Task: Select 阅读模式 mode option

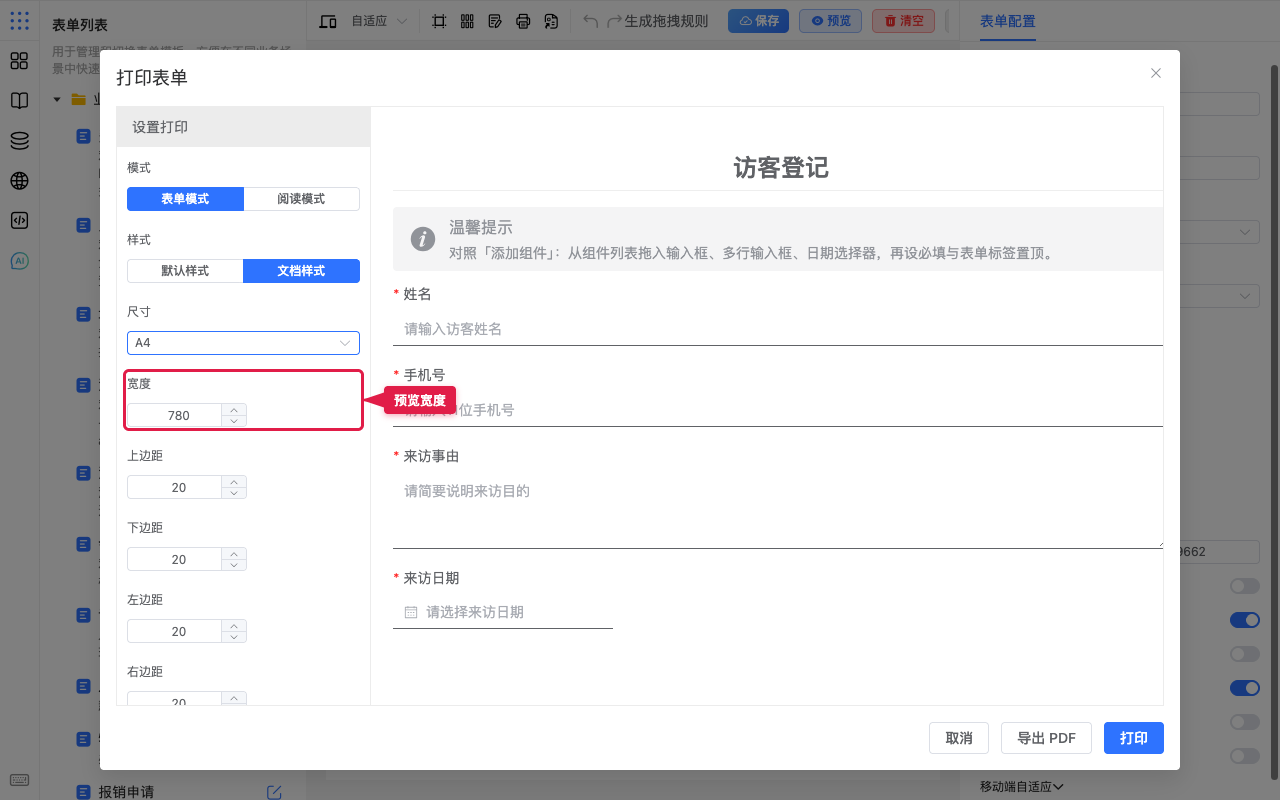Action: click(301, 199)
